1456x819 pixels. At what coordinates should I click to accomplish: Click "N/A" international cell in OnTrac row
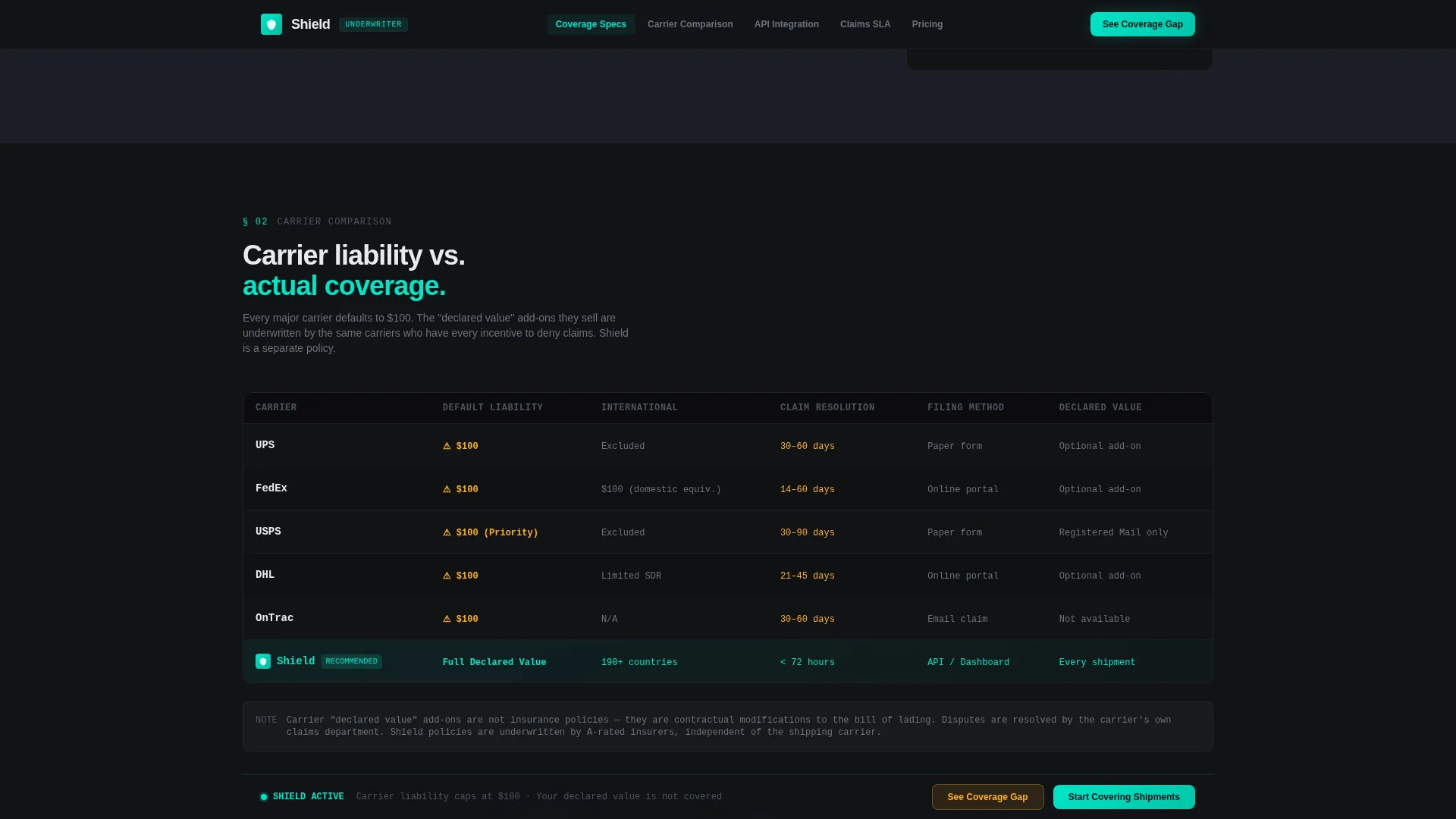click(610, 620)
